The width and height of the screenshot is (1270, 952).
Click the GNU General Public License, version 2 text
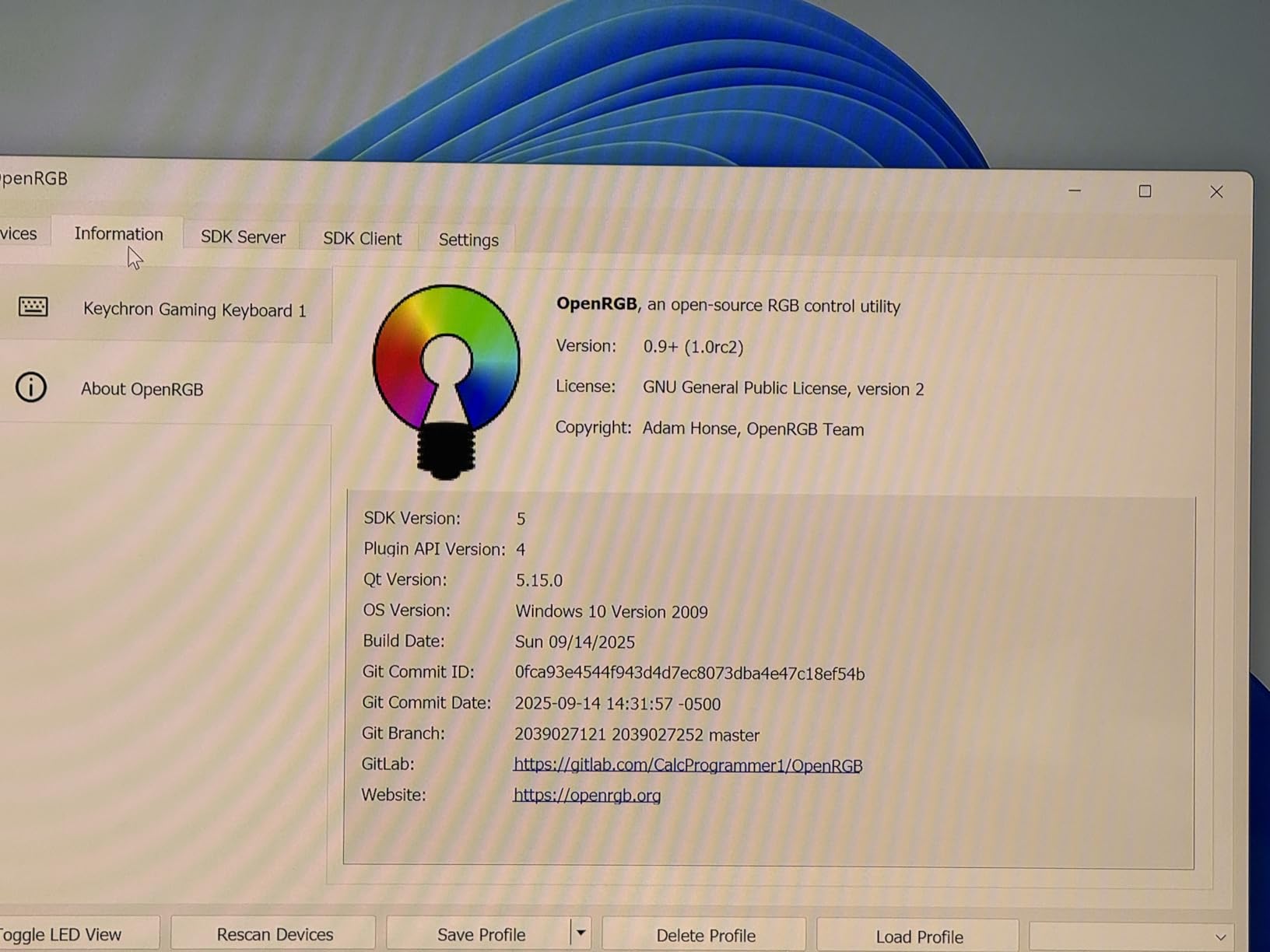783,388
